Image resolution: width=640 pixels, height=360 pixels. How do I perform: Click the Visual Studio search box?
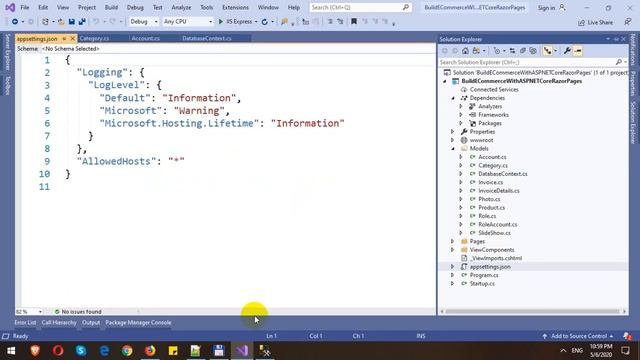click(360, 7)
